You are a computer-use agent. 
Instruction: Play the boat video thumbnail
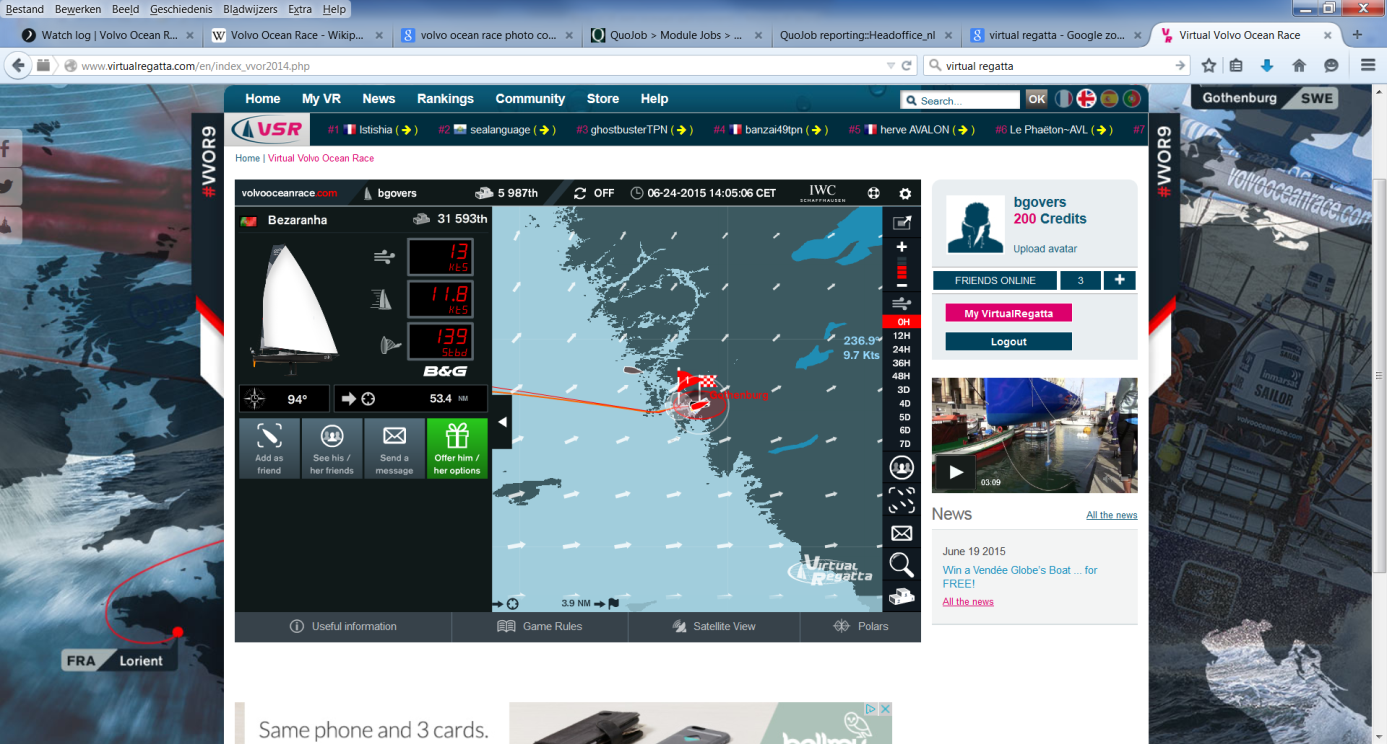point(955,472)
